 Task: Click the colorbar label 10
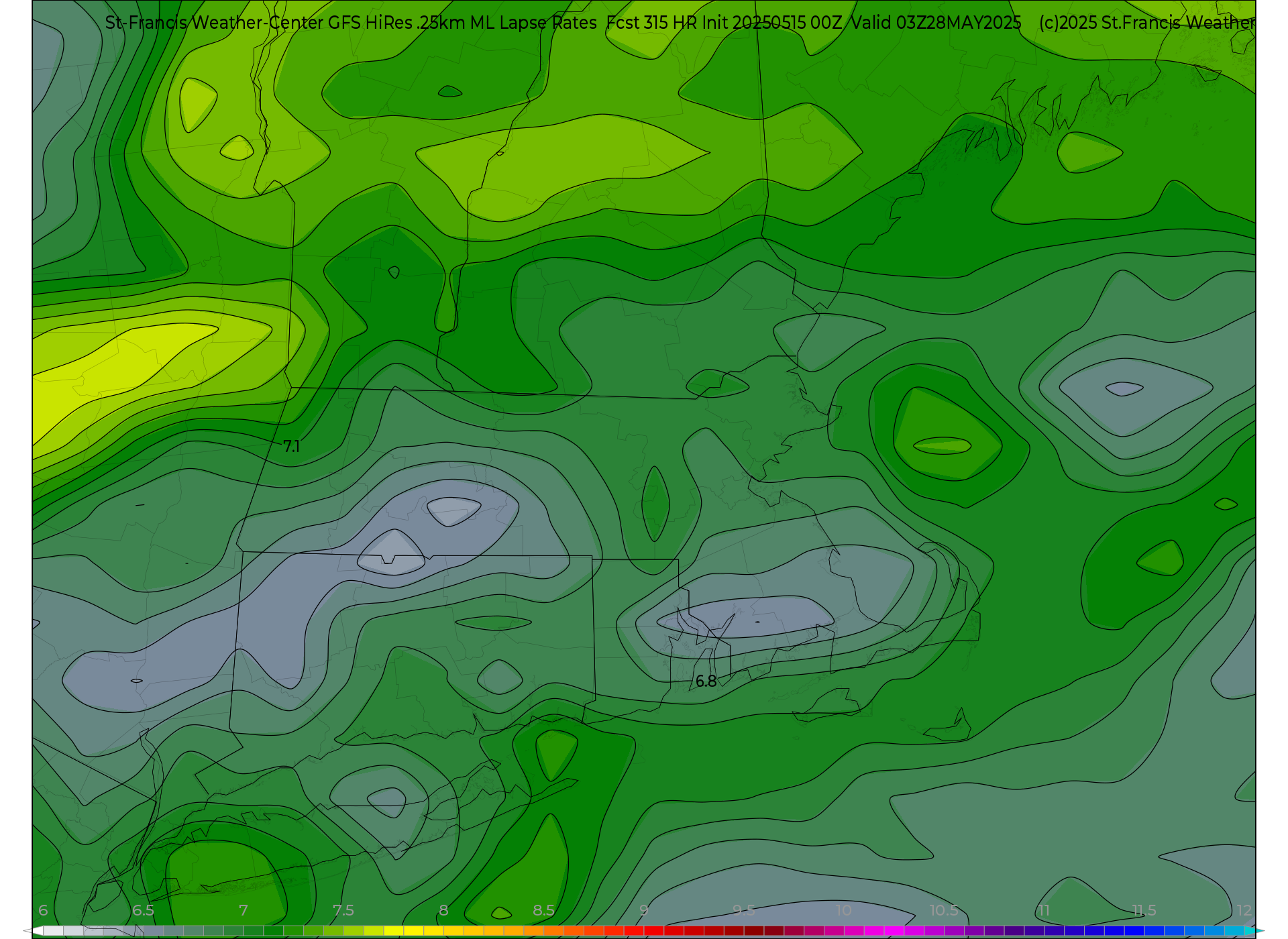click(x=844, y=910)
